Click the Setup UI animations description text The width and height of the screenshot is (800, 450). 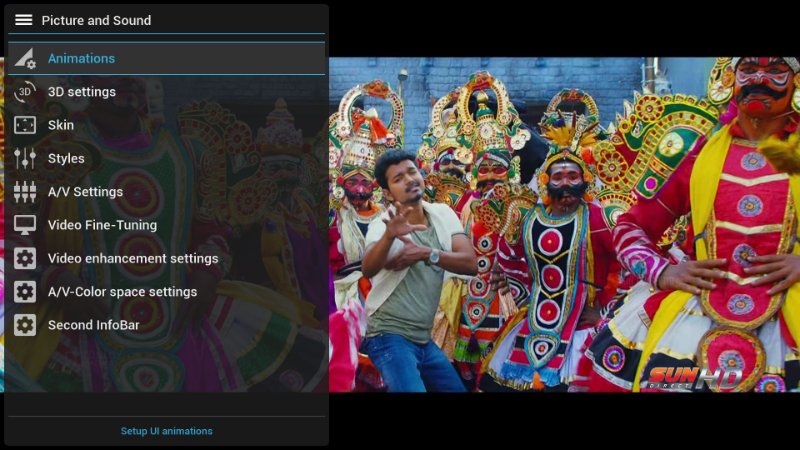click(166, 431)
